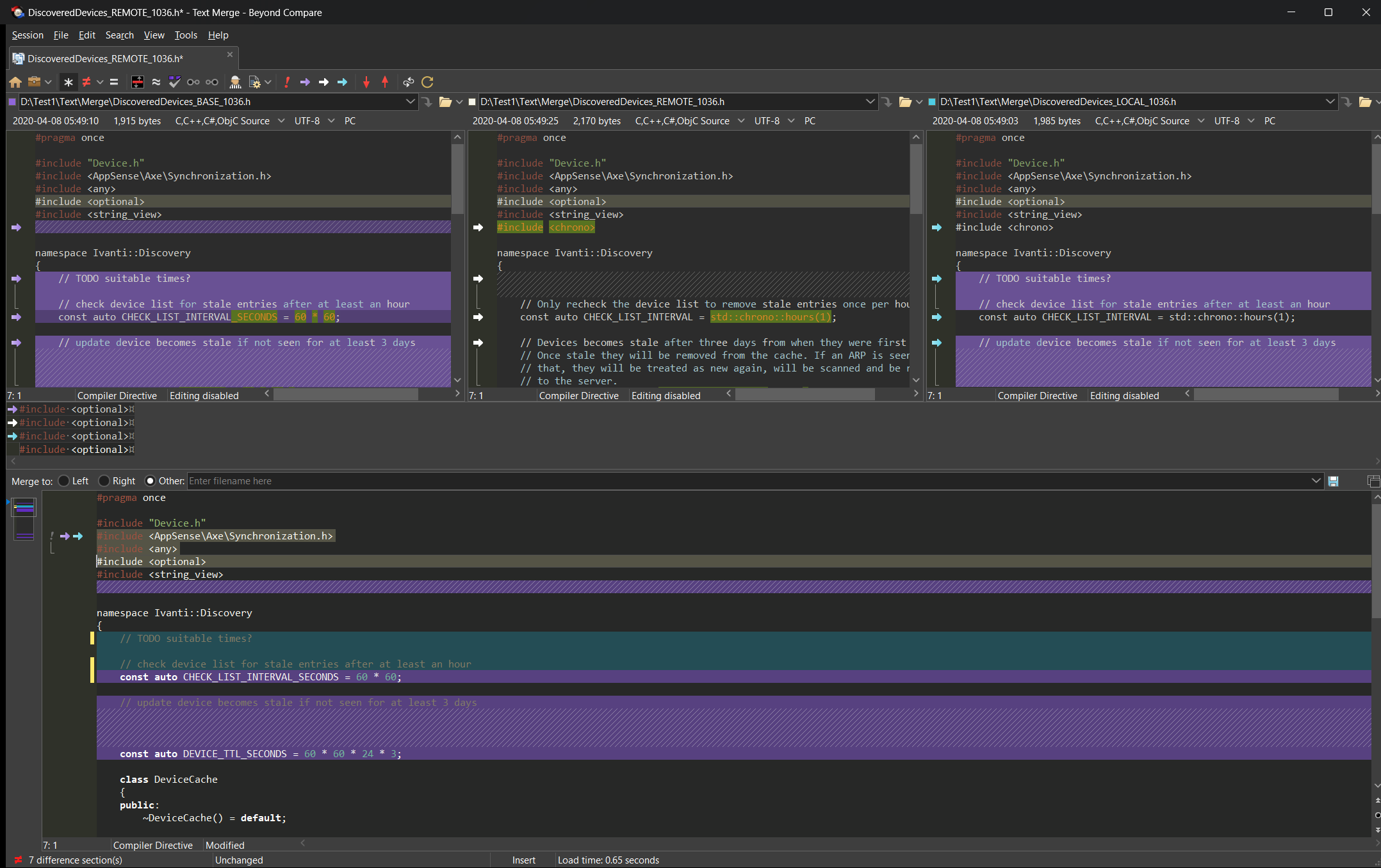Image resolution: width=1381 pixels, height=868 pixels.
Task: Toggle Minor differences wavy-lines icon
Action: click(x=156, y=82)
